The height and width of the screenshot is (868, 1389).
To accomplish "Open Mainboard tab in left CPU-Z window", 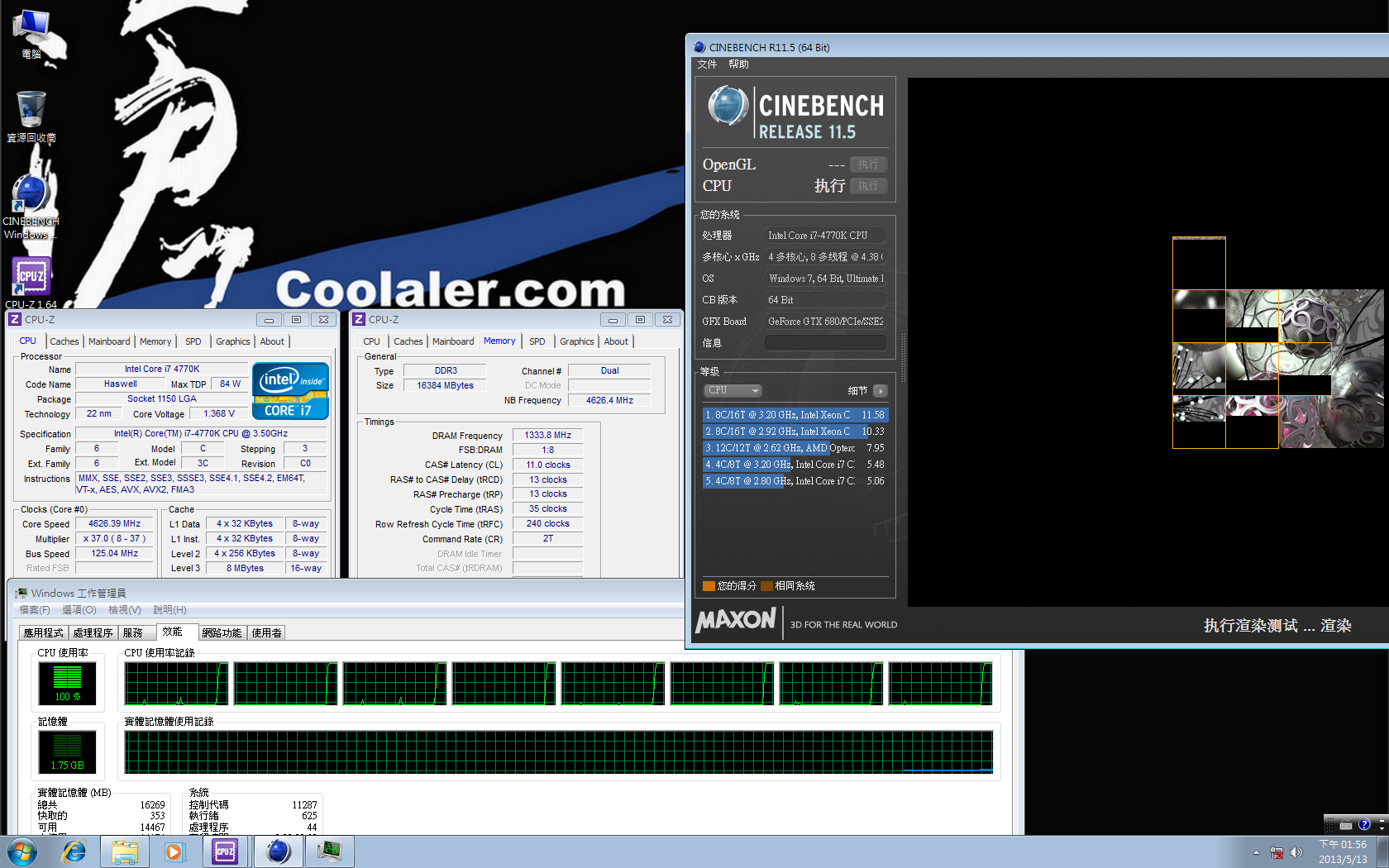I will point(109,341).
